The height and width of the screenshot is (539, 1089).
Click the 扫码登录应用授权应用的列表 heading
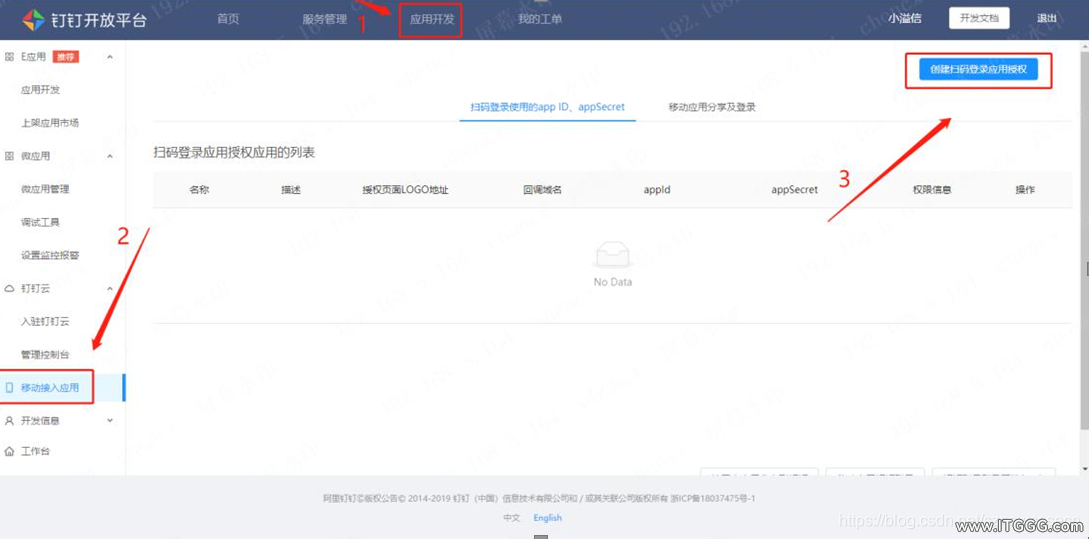pos(234,153)
